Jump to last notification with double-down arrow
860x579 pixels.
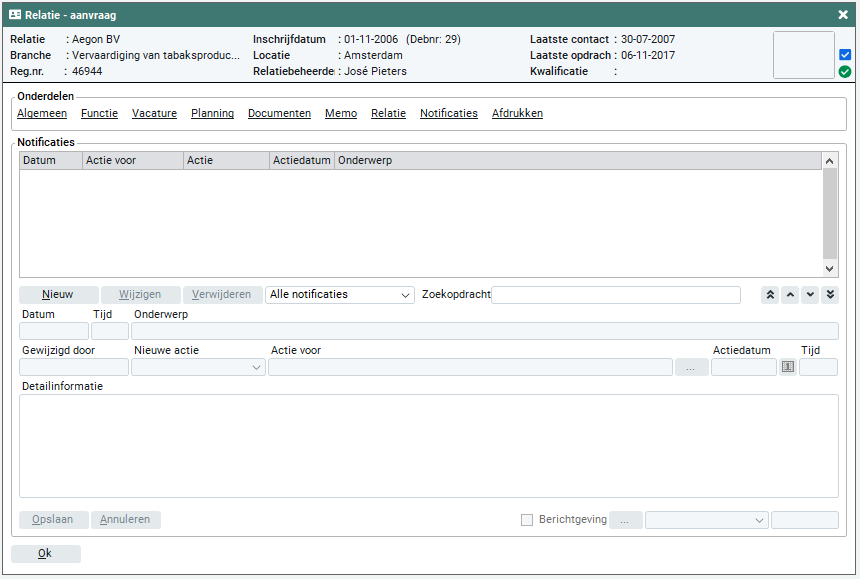830,295
